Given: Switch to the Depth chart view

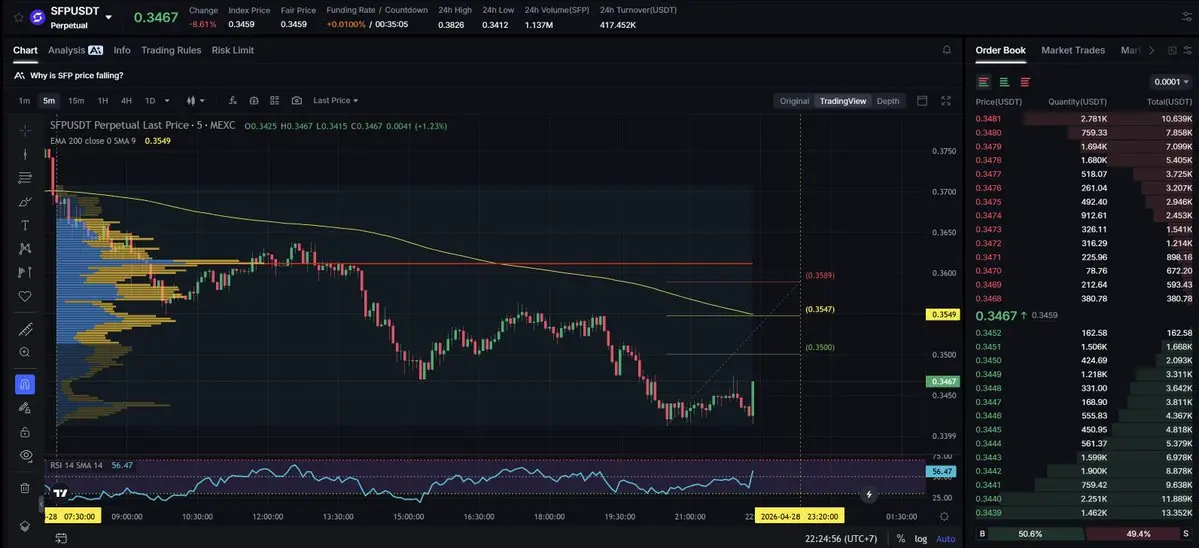Looking at the screenshot, I should 888,101.
